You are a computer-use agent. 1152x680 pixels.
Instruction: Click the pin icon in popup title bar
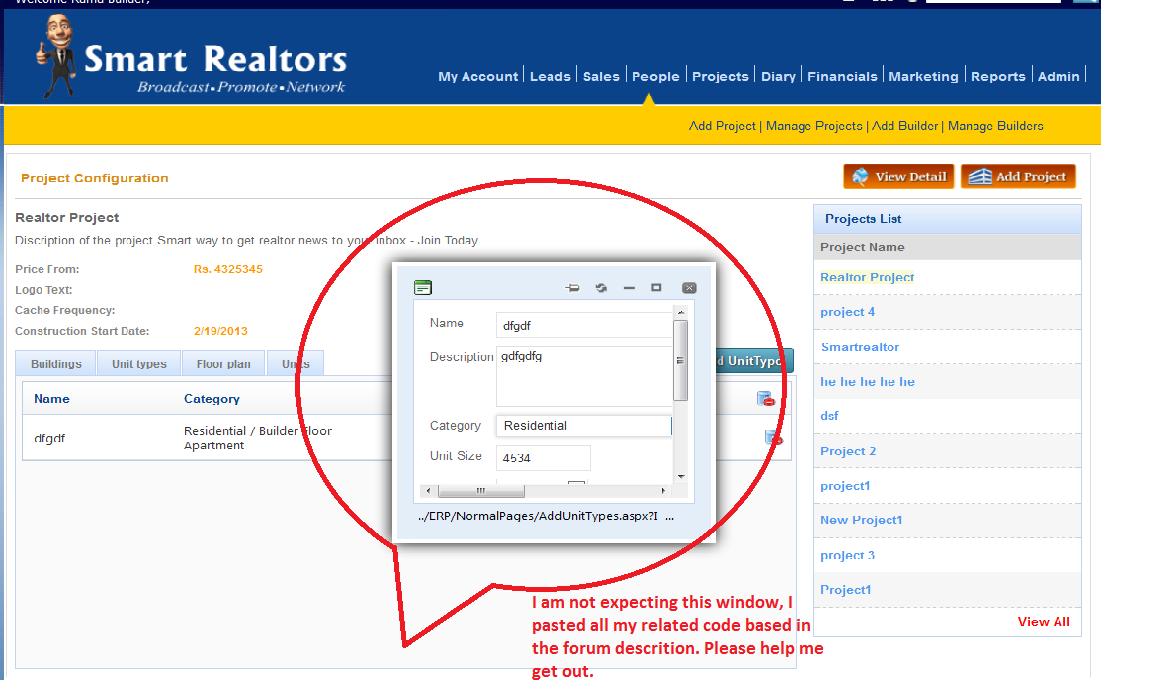click(x=572, y=288)
